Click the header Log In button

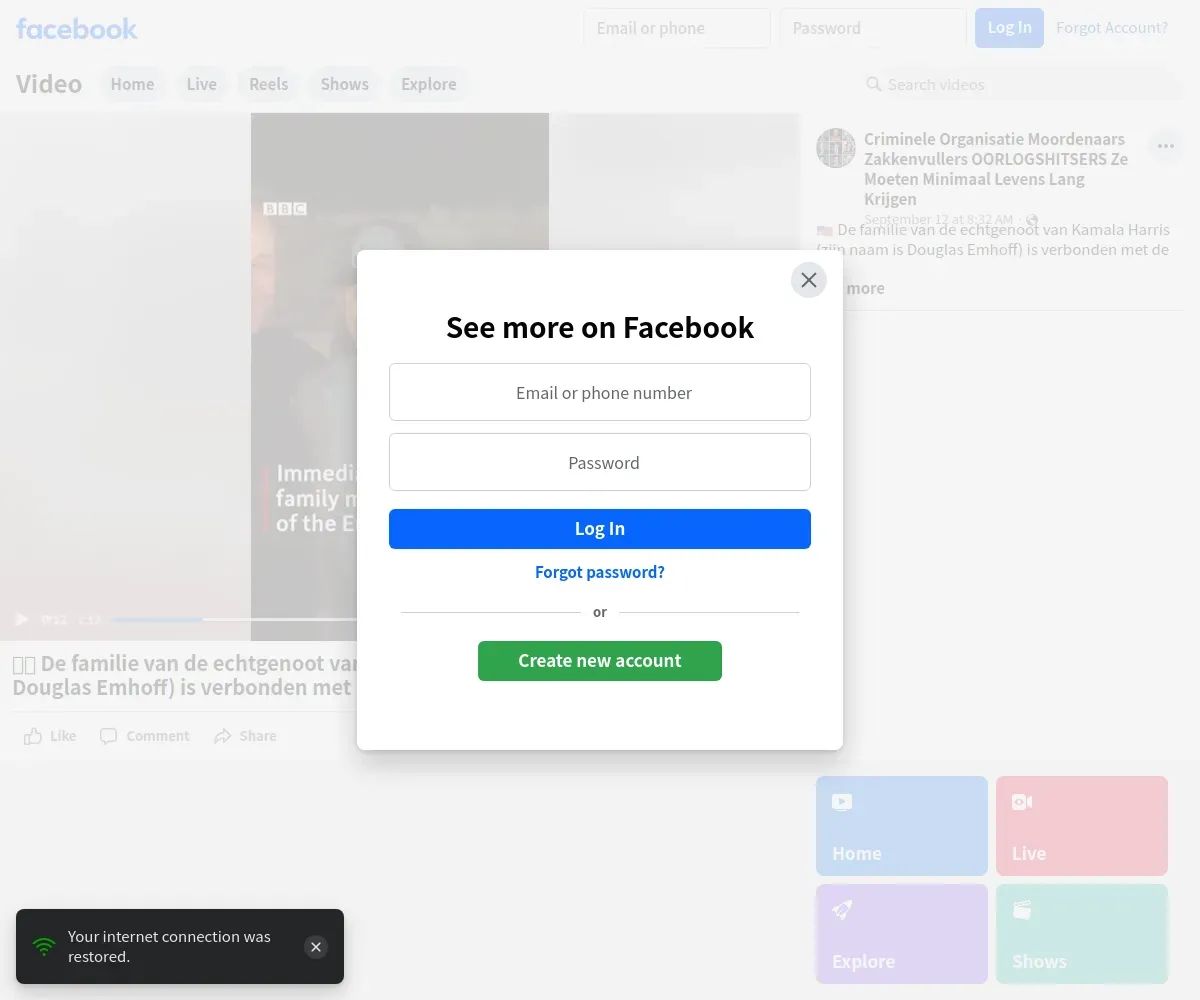[x=1009, y=28]
